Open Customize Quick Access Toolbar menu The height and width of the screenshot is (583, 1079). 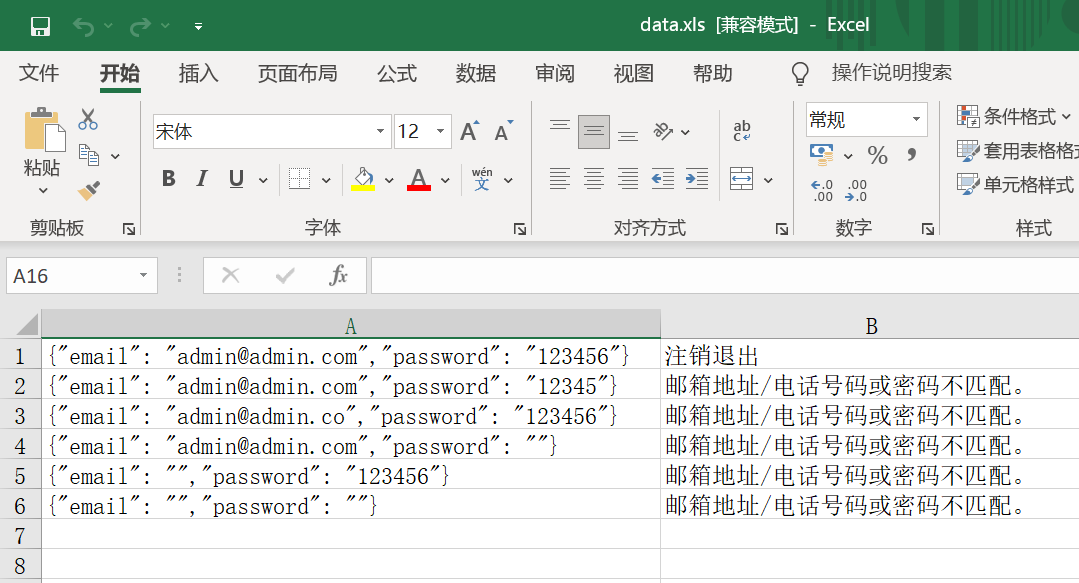point(198,27)
